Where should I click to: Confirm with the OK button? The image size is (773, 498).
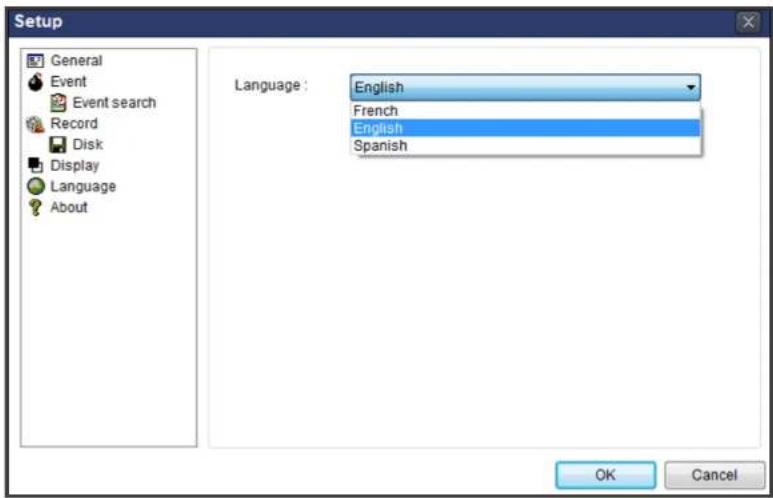pos(605,475)
